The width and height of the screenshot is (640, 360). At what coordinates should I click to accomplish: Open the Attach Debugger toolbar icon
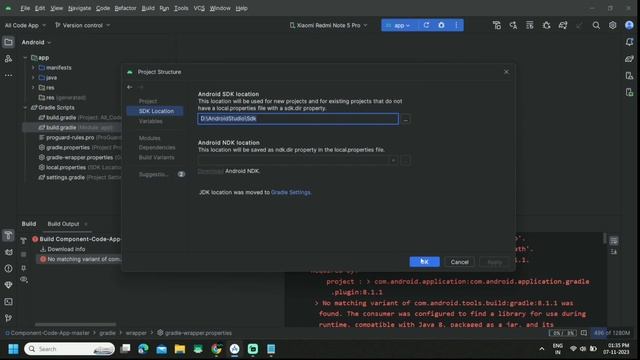546,25
